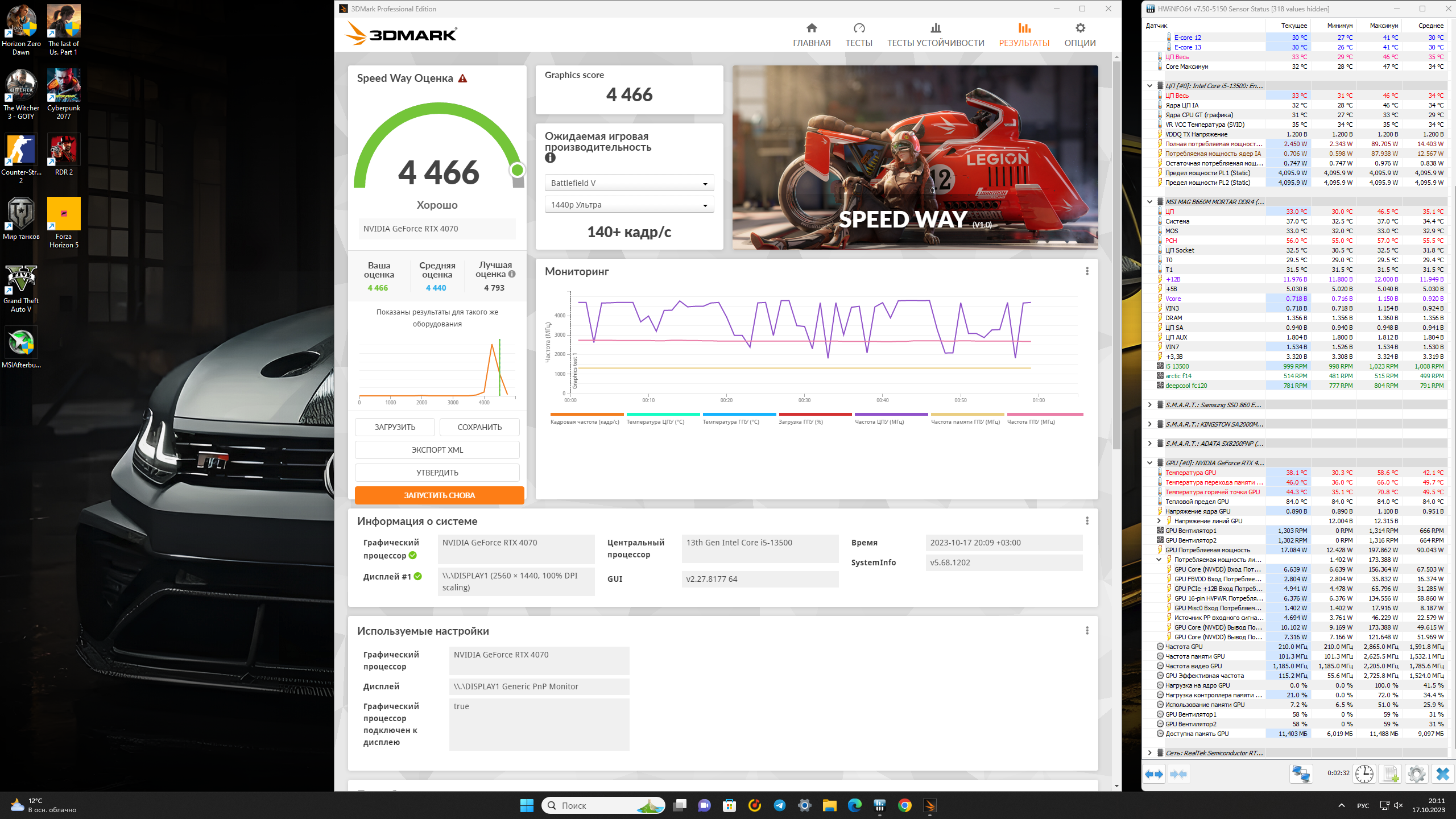Toggle GPU temperature series in the chart legend
This screenshot has width=1456, height=819.
pyautogui.click(x=731, y=421)
